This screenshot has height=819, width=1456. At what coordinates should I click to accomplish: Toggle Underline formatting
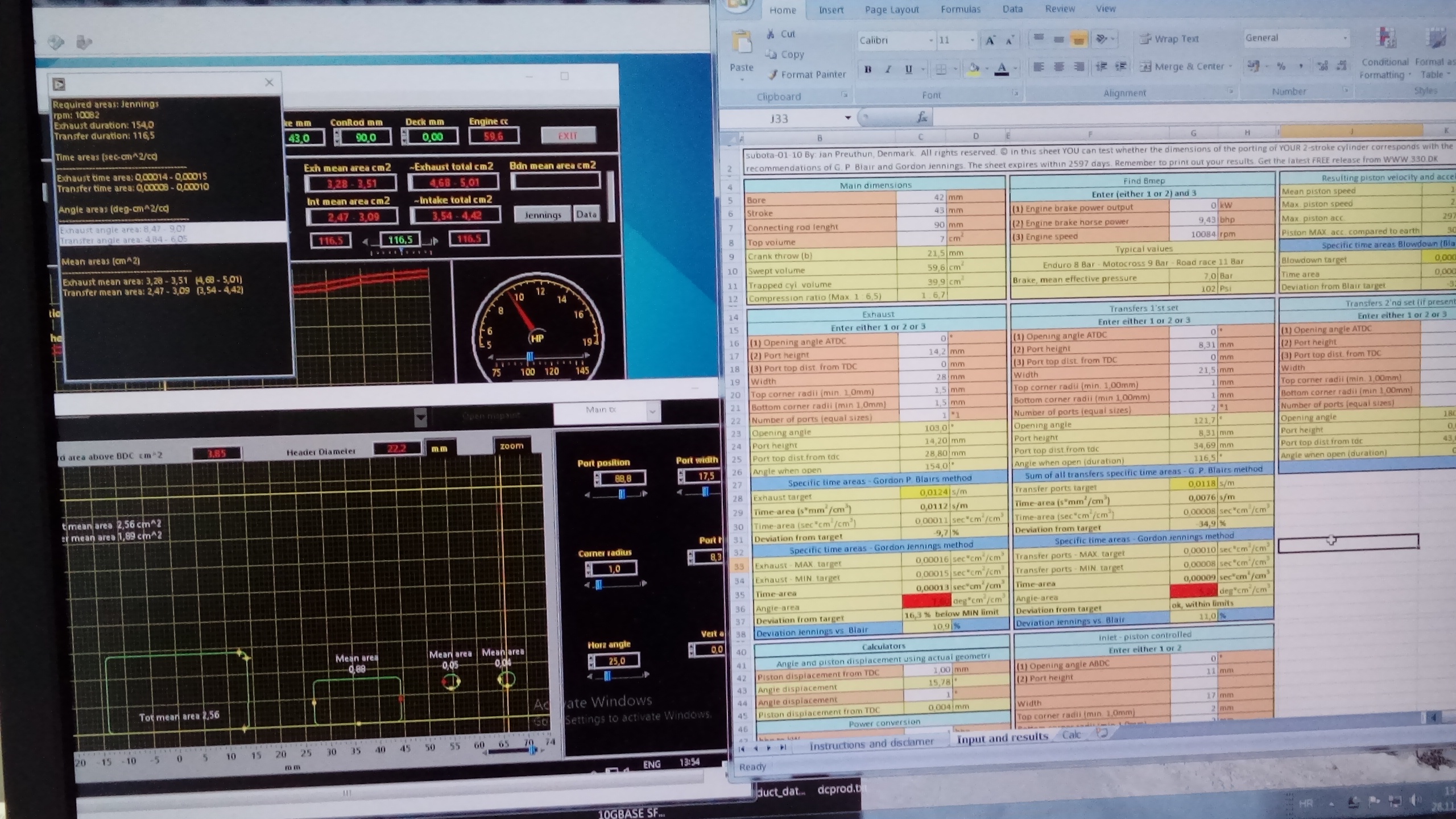pos(908,69)
